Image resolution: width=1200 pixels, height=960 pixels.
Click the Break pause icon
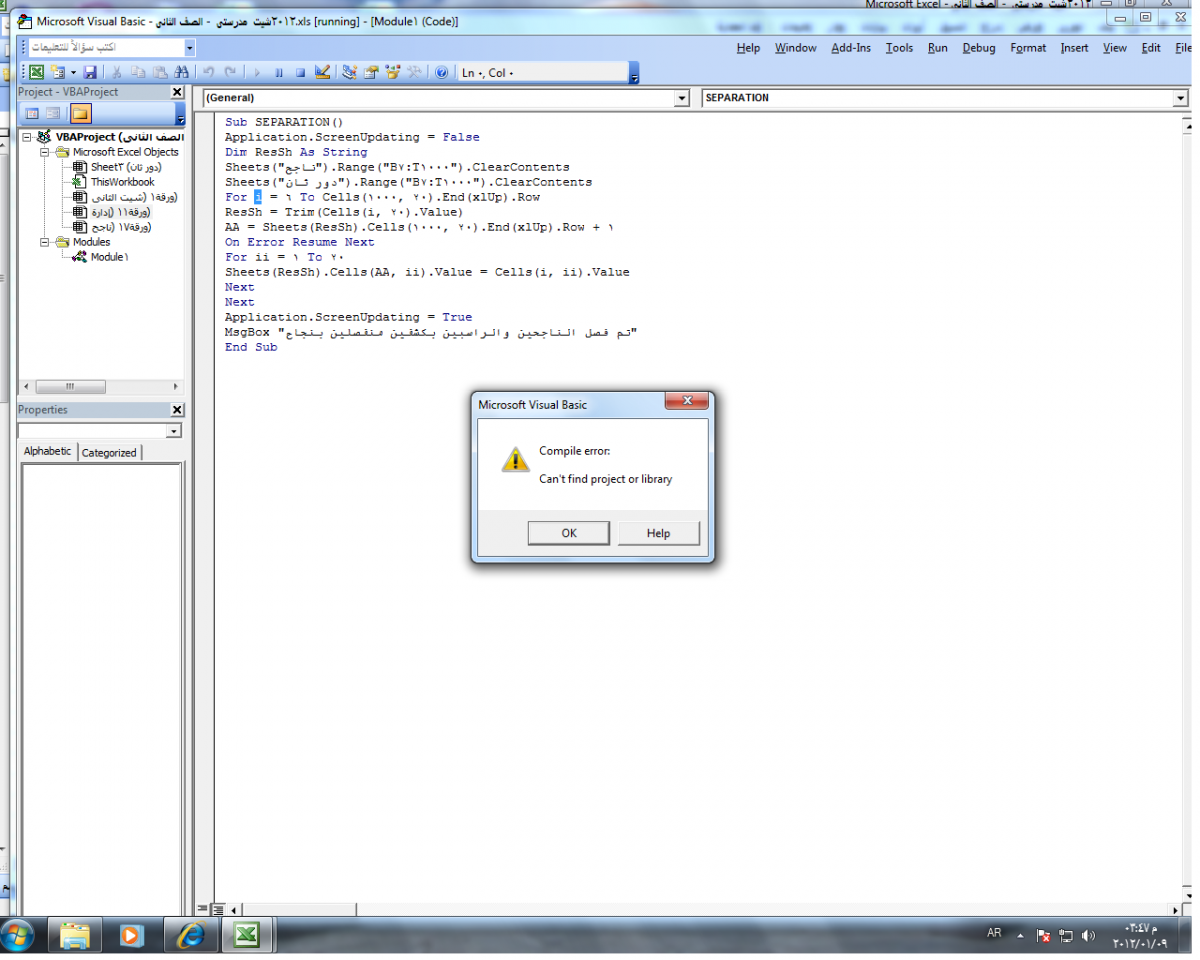279,72
